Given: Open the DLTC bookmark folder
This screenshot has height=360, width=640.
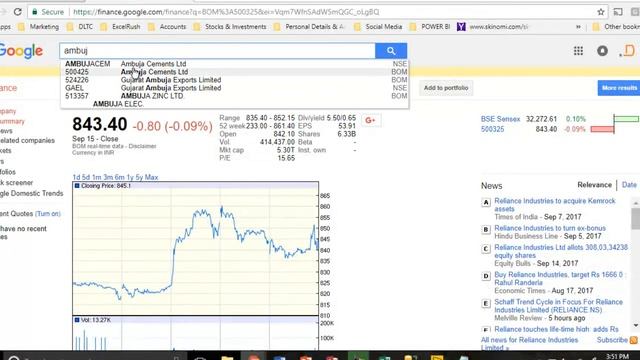Looking at the screenshot, I should coord(80,27).
